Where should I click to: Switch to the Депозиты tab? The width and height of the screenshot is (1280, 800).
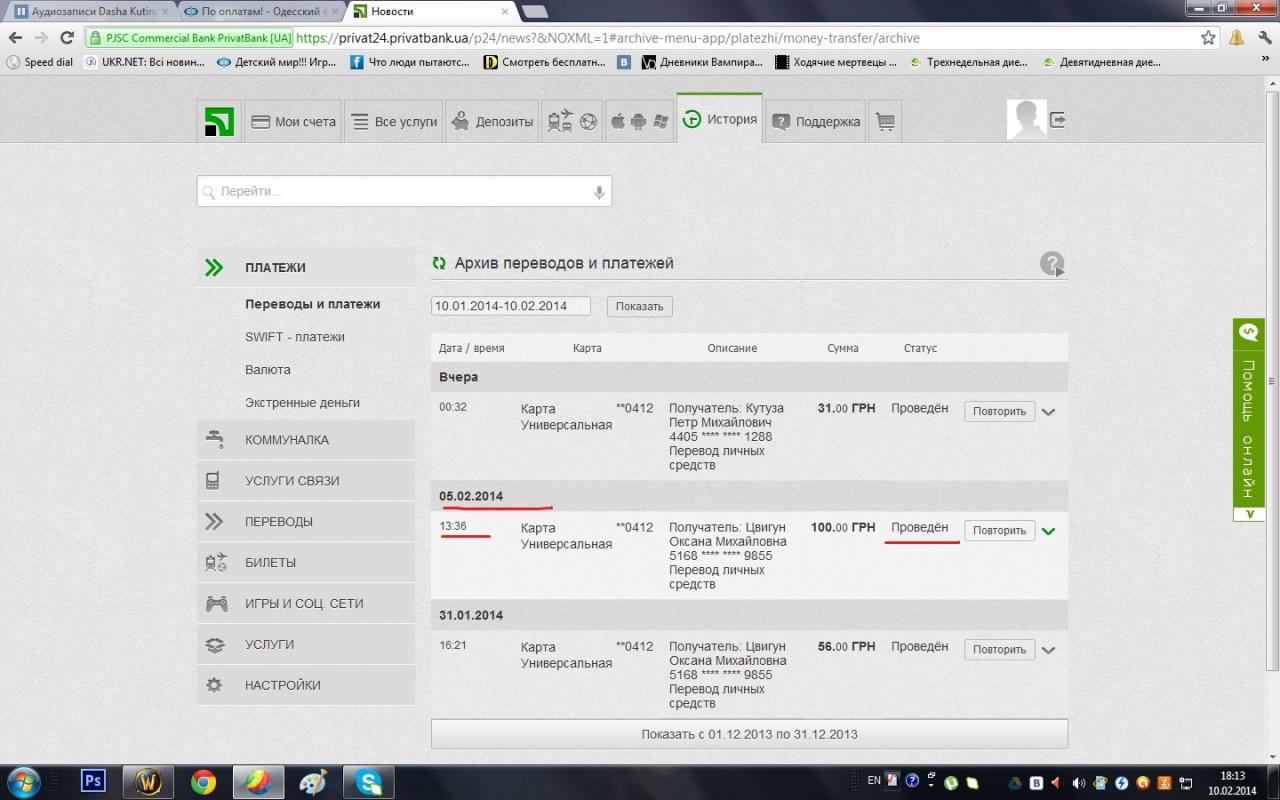tap(492, 121)
